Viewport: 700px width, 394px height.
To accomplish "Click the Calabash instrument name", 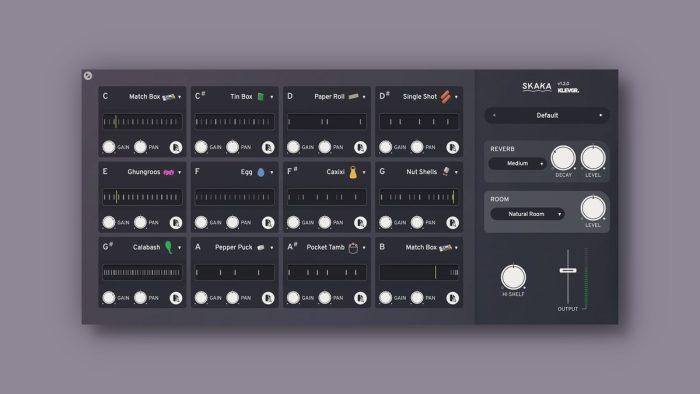I will click(x=146, y=247).
